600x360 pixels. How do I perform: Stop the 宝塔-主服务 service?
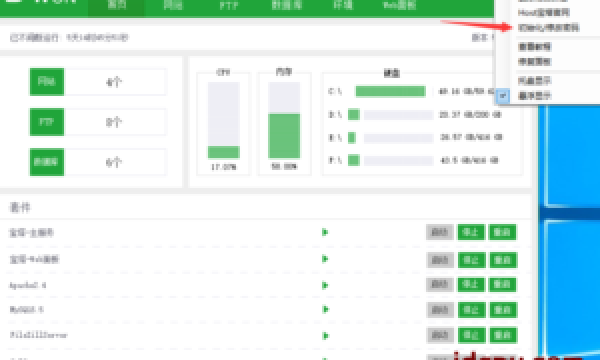click(471, 232)
